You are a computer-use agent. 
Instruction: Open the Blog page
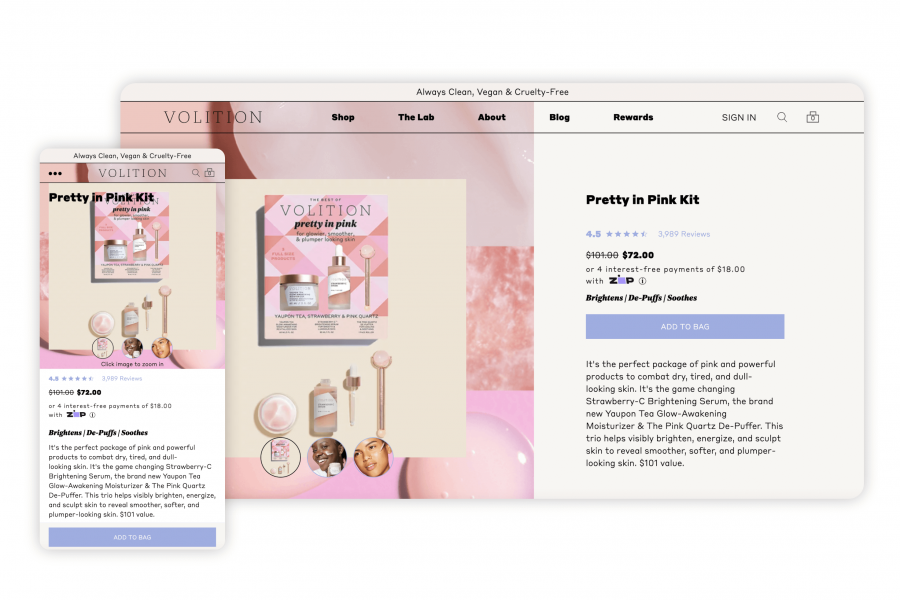(560, 117)
